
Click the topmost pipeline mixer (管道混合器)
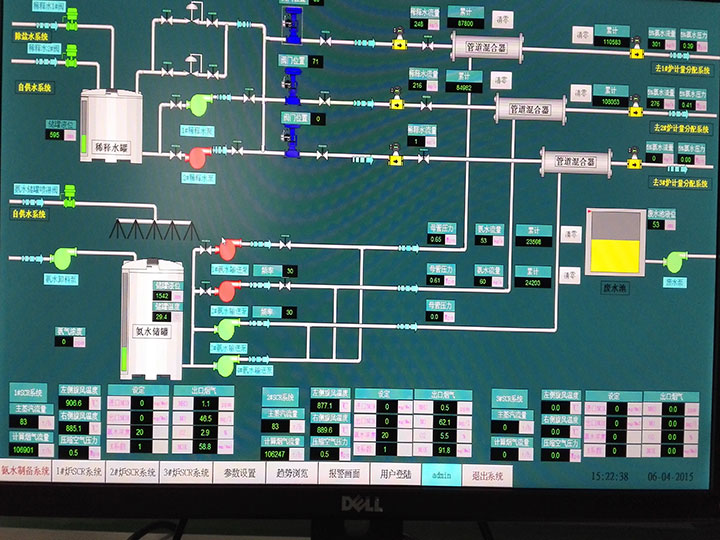point(479,46)
